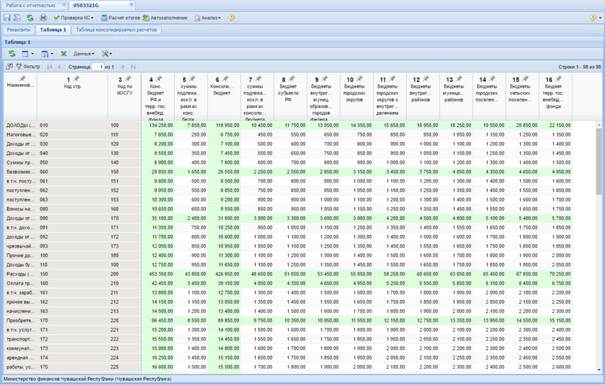Click the save icon in the main toolbar

pyautogui.click(x=7, y=18)
